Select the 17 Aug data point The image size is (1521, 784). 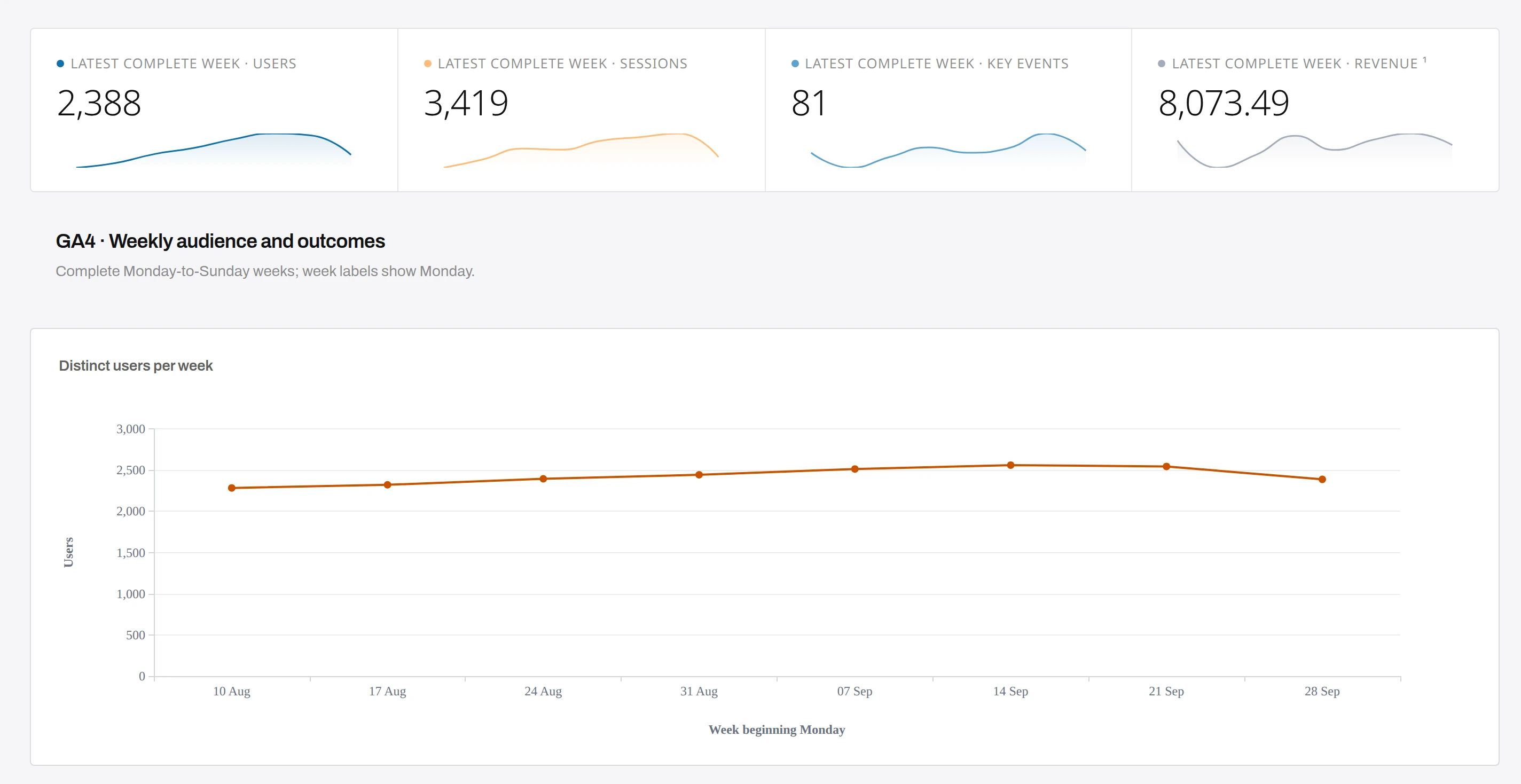[x=387, y=485]
